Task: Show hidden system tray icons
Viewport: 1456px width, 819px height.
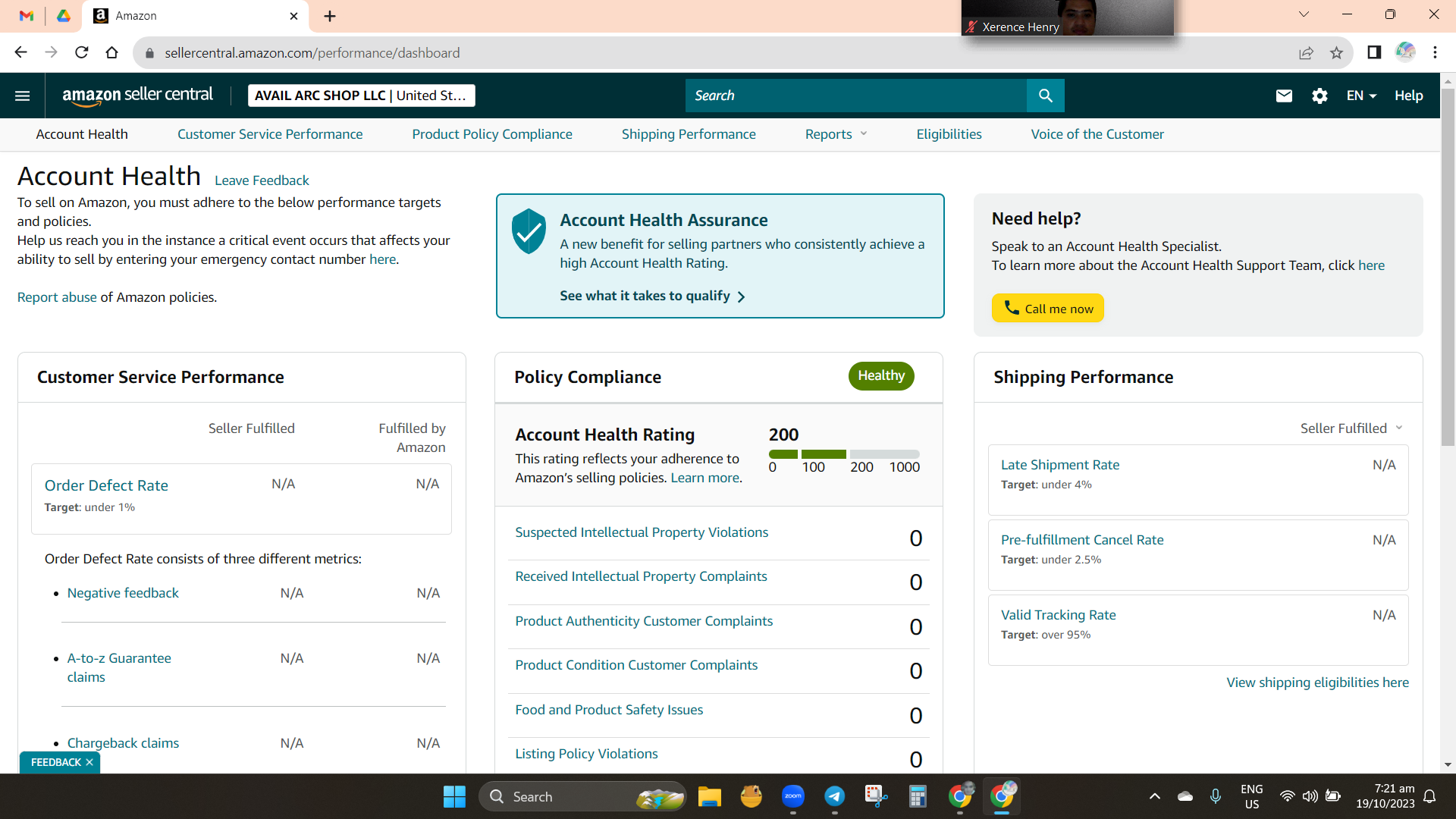Action: 1154,796
